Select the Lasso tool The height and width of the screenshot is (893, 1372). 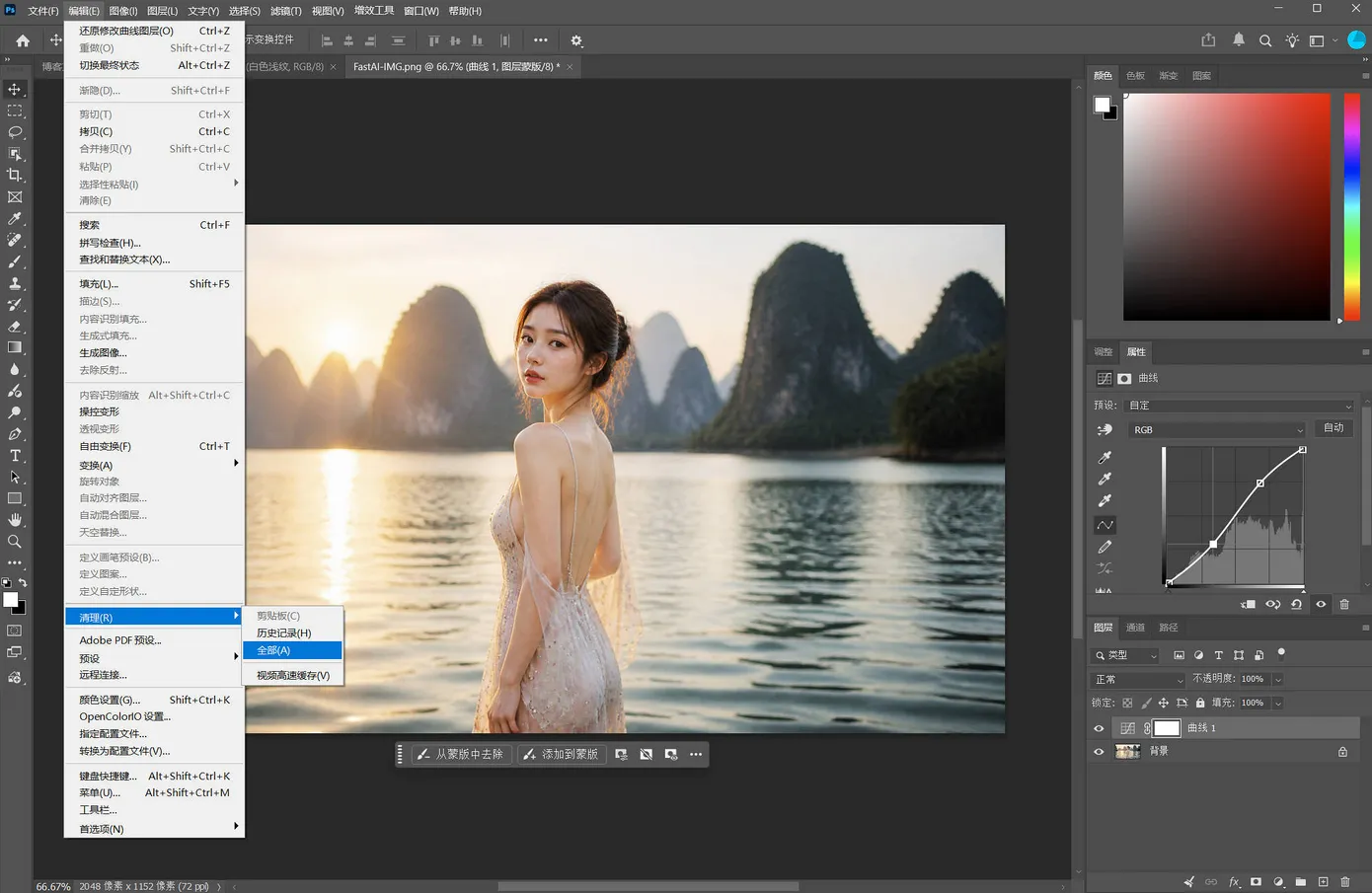15,132
